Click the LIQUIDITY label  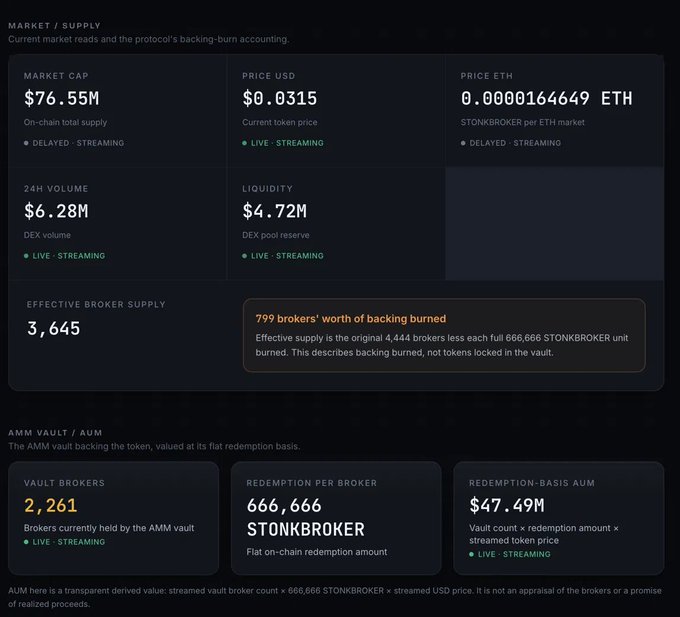[x=268, y=189]
